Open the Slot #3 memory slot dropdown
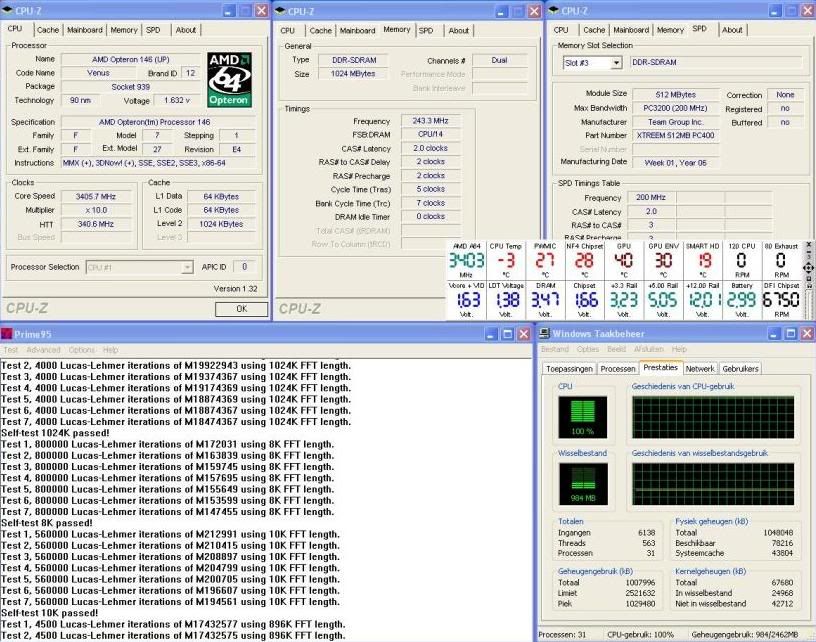816x642 pixels. click(617, 63)
